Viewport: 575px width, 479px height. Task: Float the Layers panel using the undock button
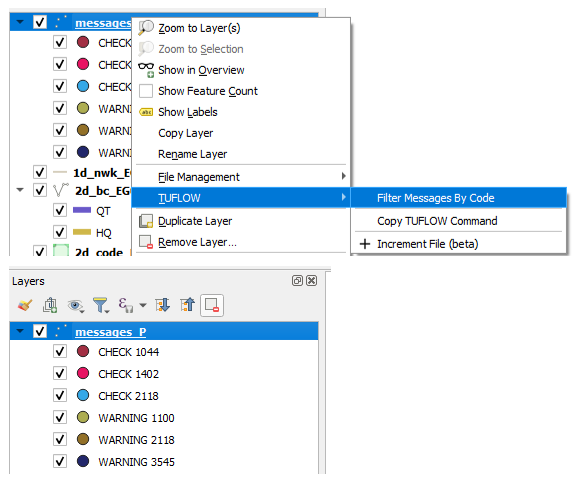[297, 281]
